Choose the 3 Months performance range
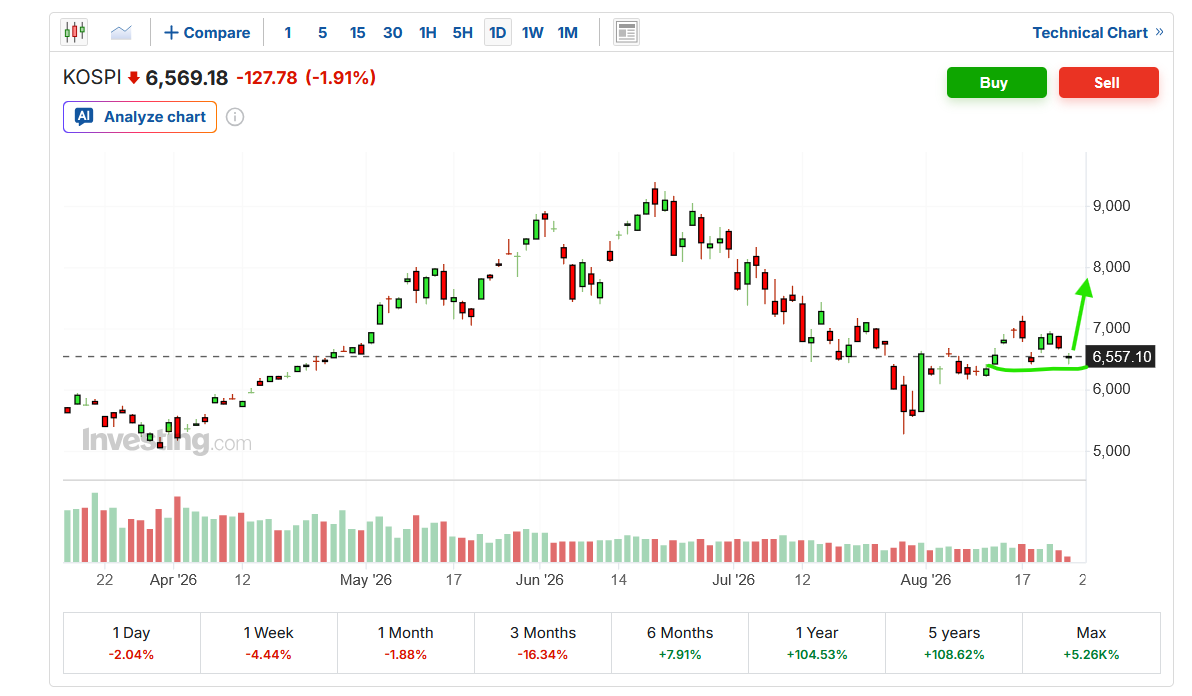The height and width of the screenshot is (696, 1192). click(x=543, y=643)
